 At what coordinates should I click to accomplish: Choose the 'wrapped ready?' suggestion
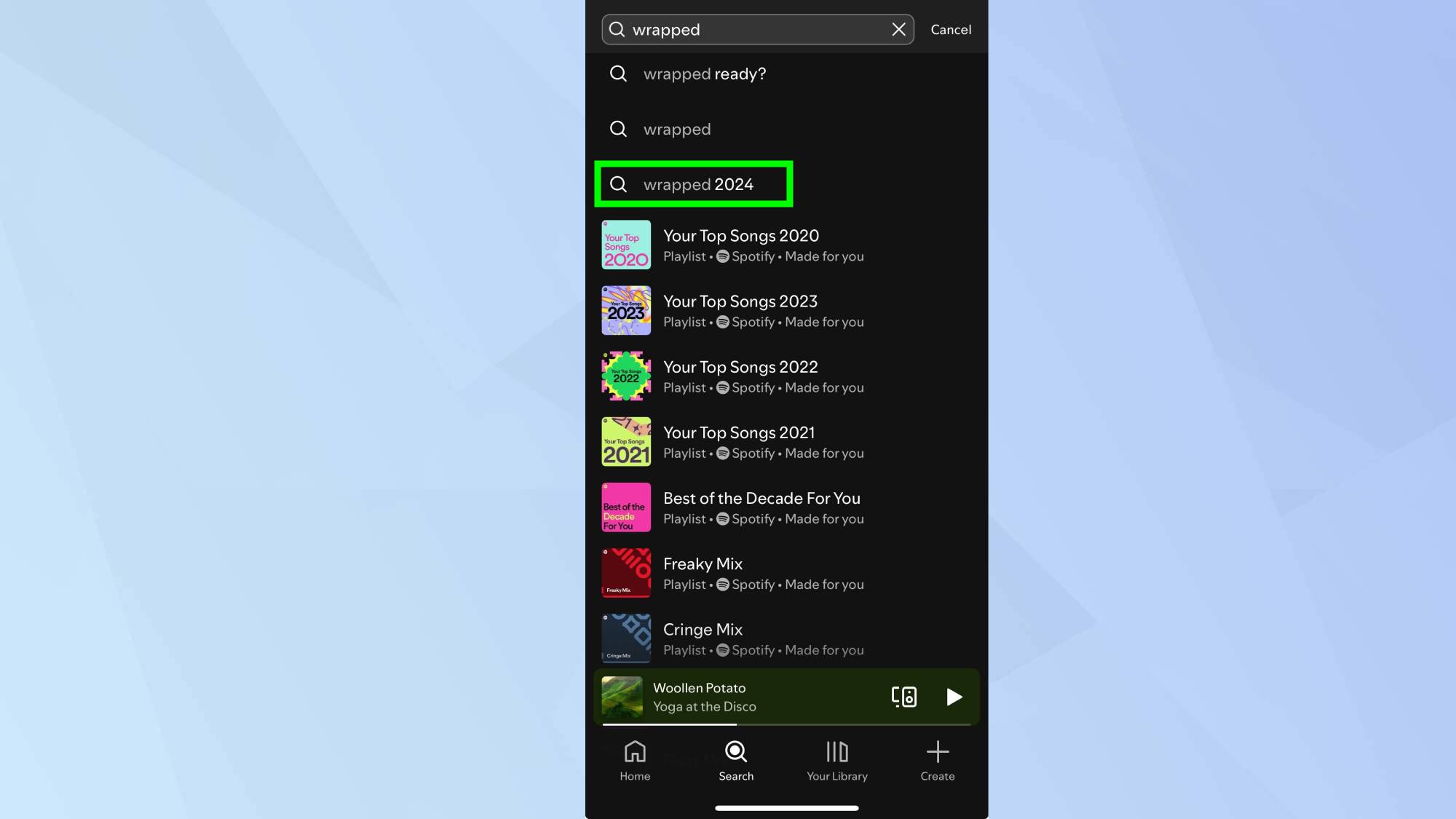coord(703,74)
